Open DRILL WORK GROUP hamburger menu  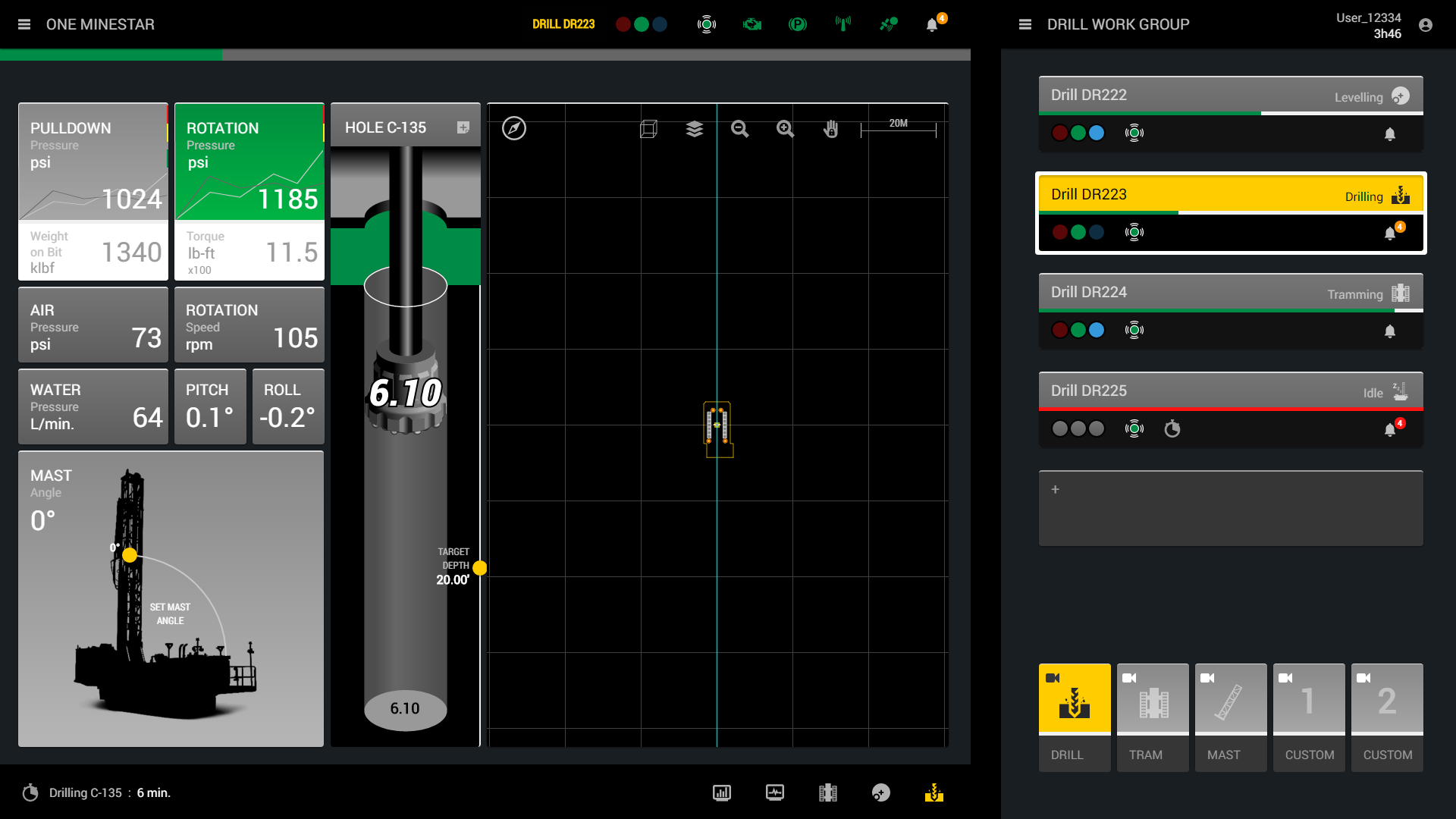1025,24
